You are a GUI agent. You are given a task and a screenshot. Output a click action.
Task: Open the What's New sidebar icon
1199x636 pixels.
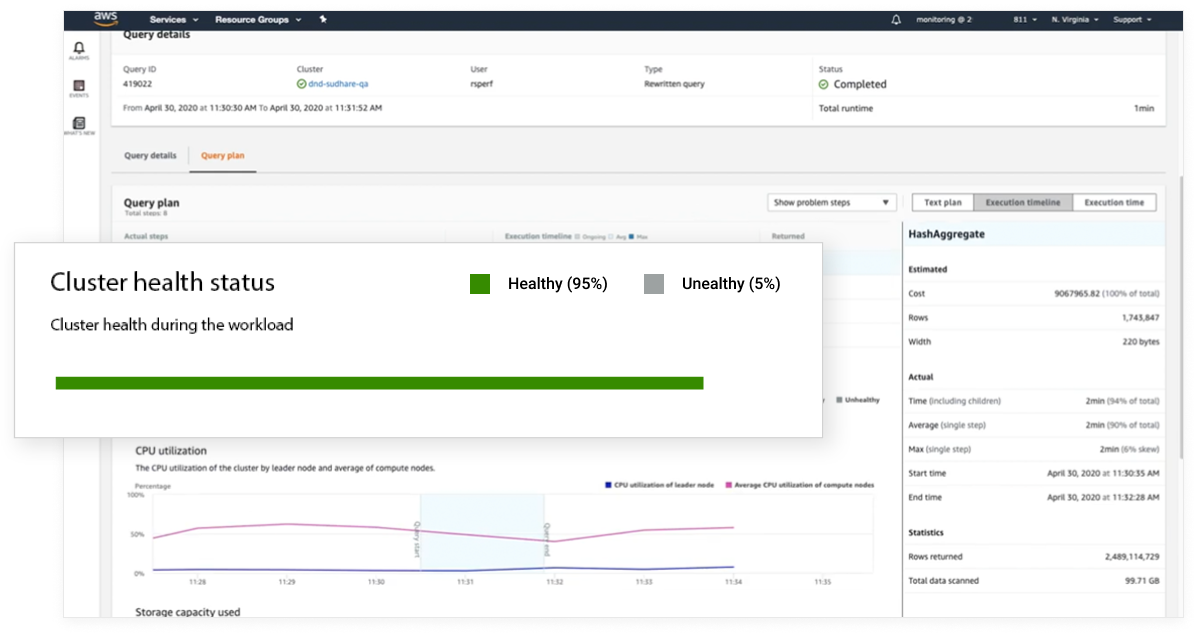click(x=79, y=124)
